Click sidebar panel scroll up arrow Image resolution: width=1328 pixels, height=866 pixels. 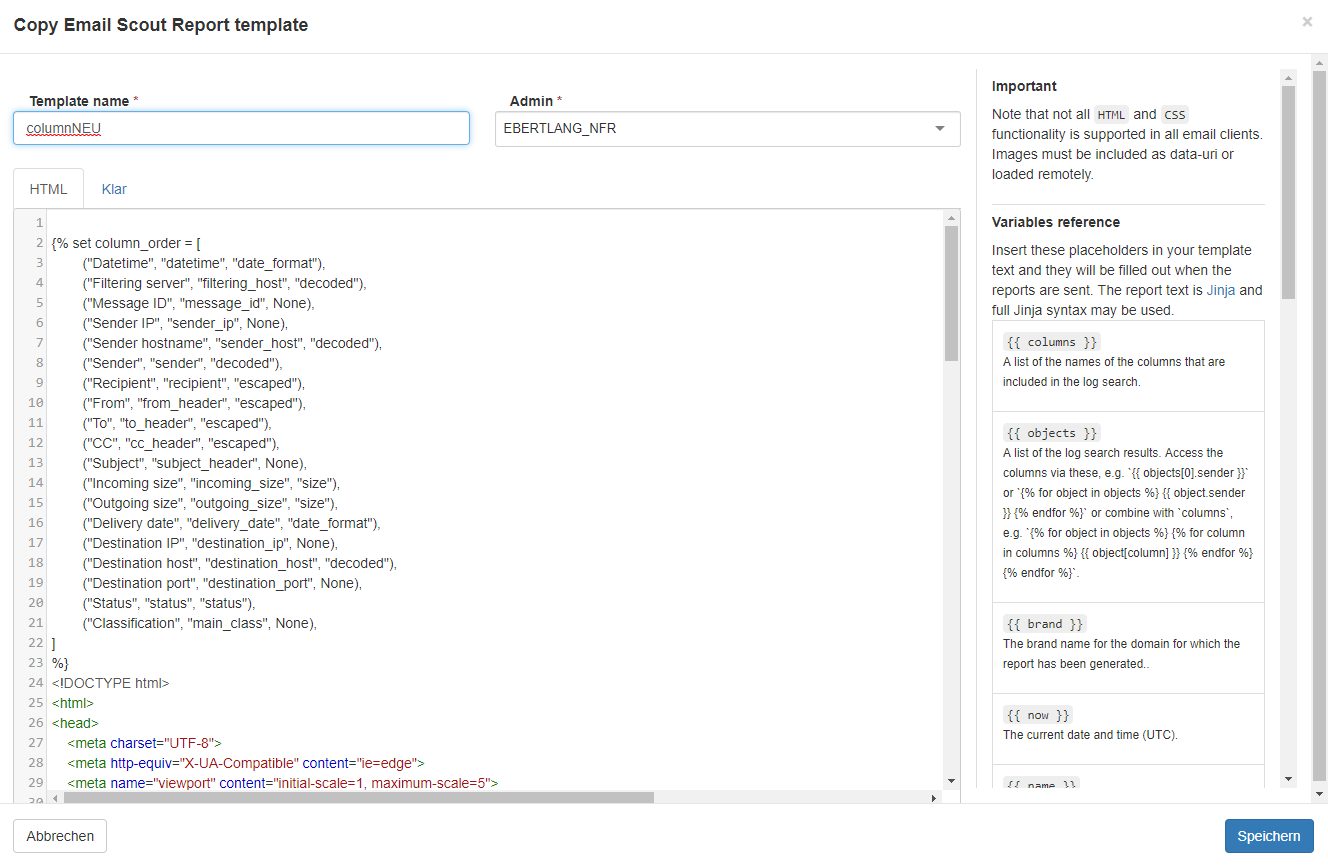tap(1288, 77)
